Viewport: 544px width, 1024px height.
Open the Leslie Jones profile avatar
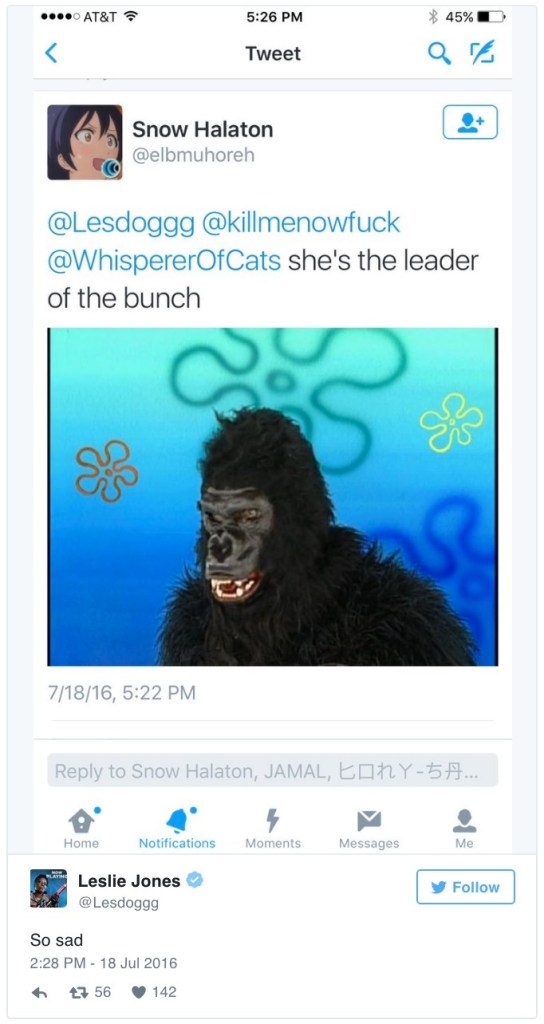[x=48, y=888]
